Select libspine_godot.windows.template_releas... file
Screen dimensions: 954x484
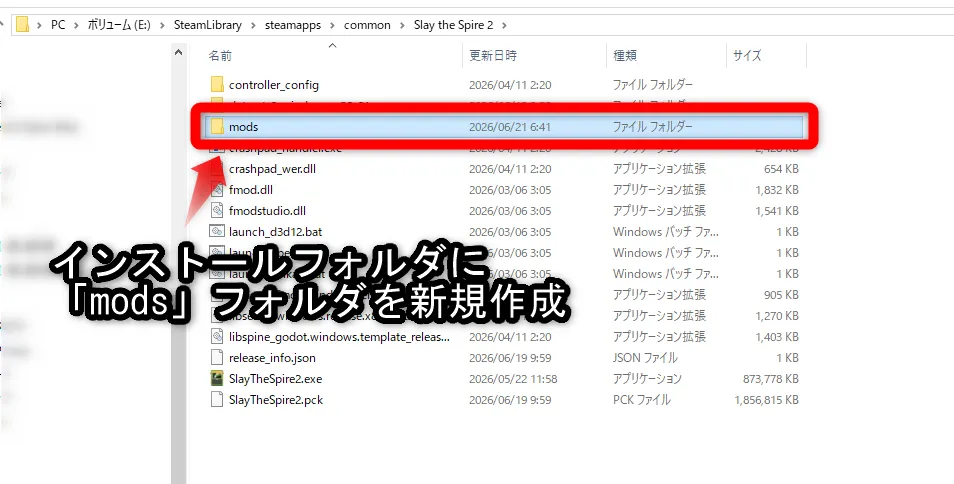[339, 337]
